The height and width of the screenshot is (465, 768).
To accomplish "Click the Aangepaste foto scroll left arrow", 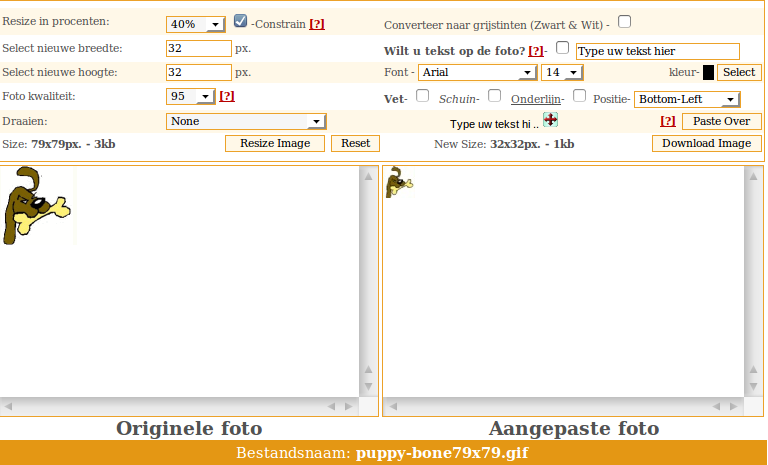I will pos(393,406).
